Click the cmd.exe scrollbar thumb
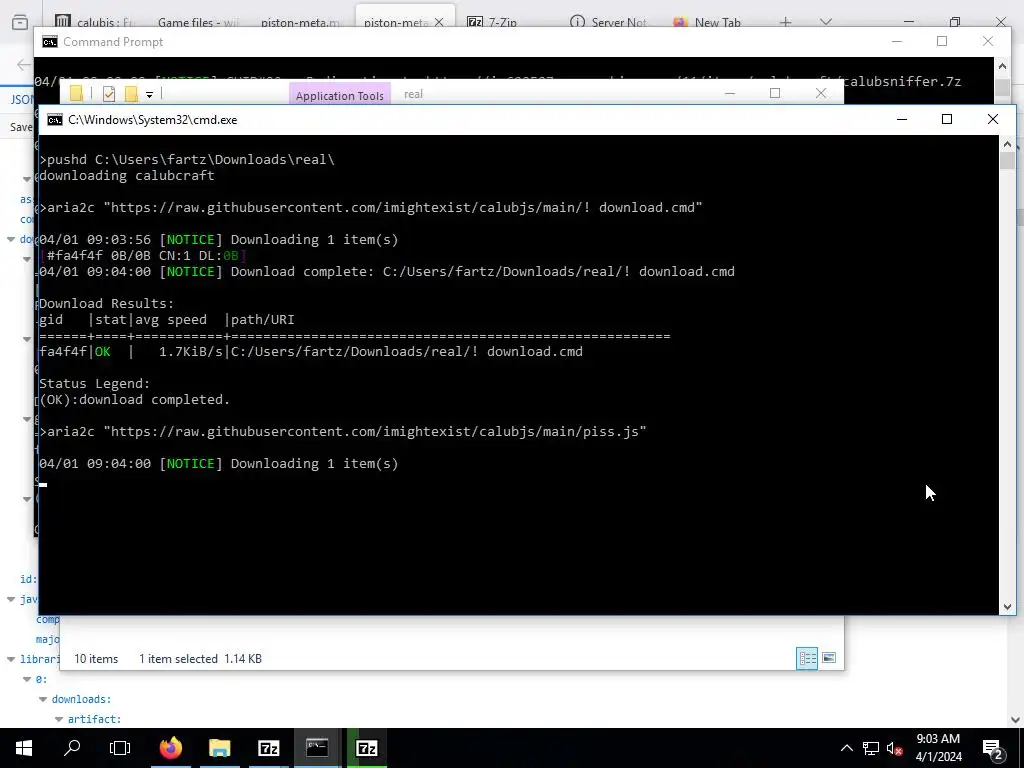 (x=1007, y=161)
